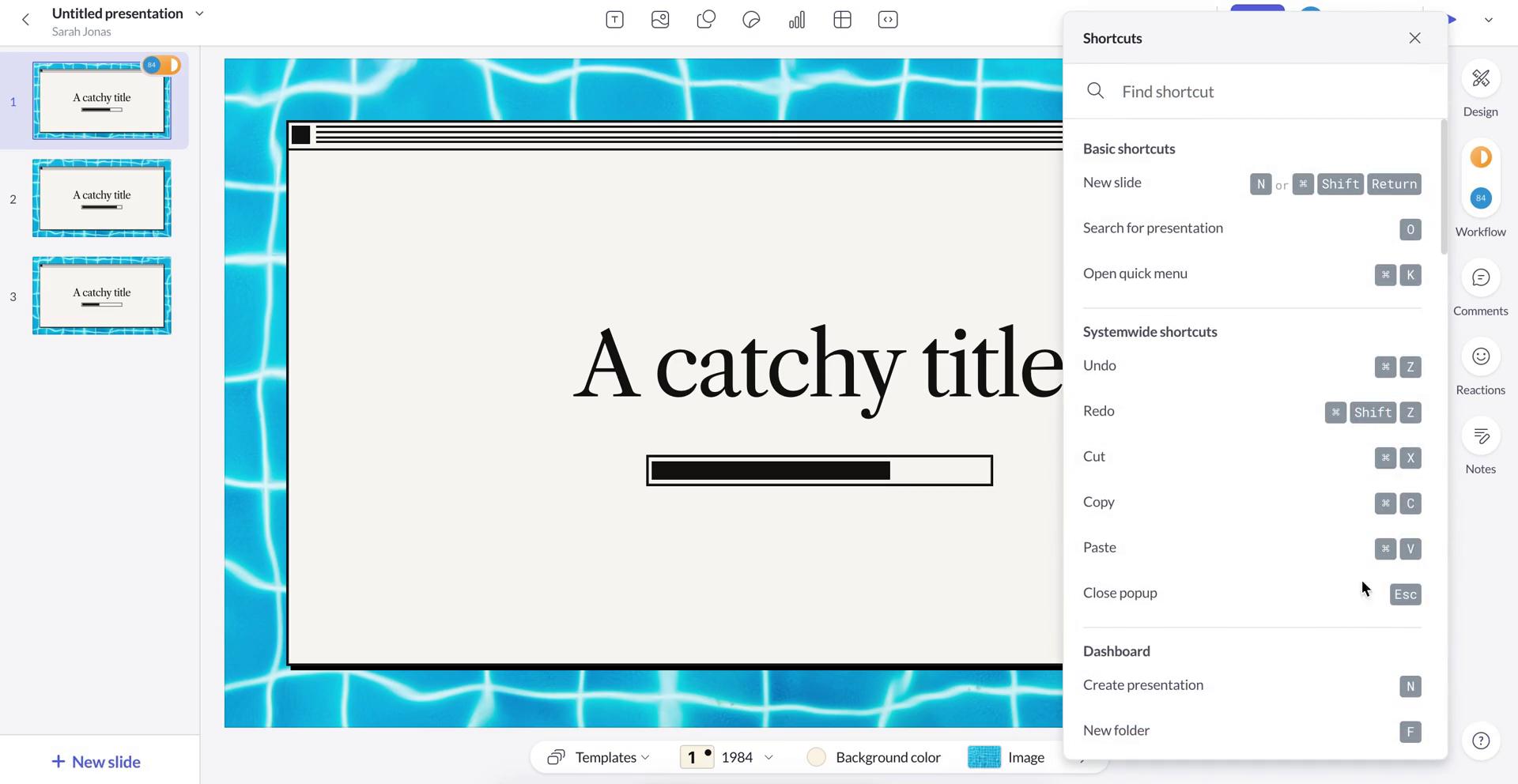The height and width of the screenshot is (784, 1518).
Task: Click the blue 84 avatar in Workflow
Action: pyautogui.click(x=1481, y=198)
